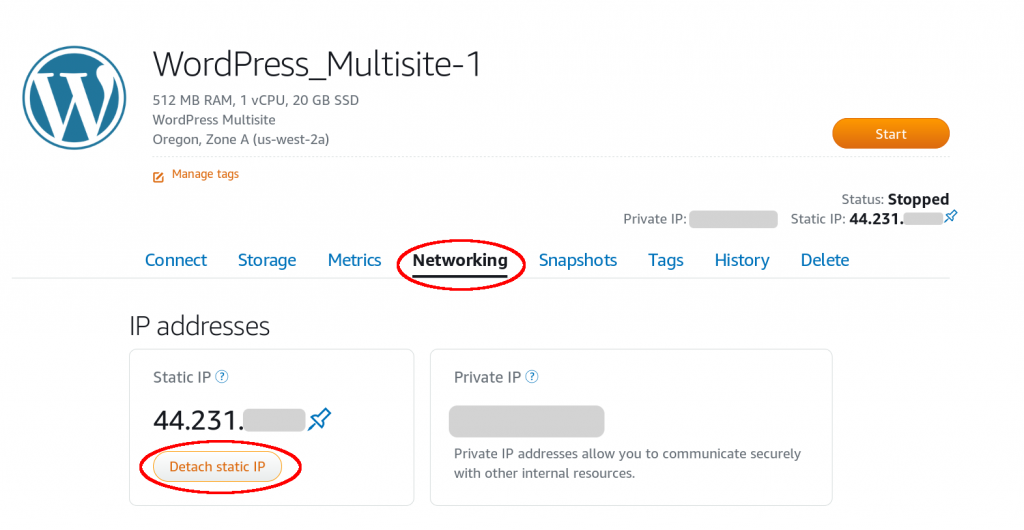Click the pin icon beside header Static IP
The image size is (1024, 530).
(x=951, y=216)
